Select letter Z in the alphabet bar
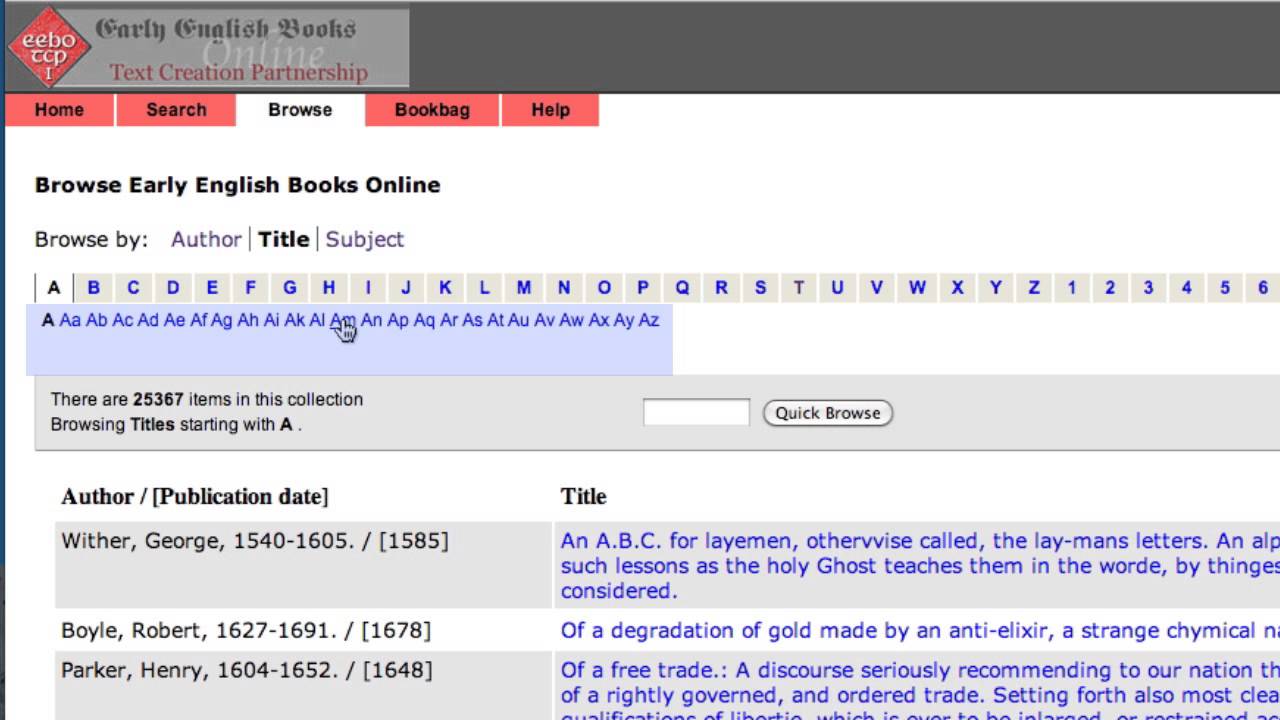Image resolution: width=1280 pixels, height=720 pixels. click(1034, 288)
